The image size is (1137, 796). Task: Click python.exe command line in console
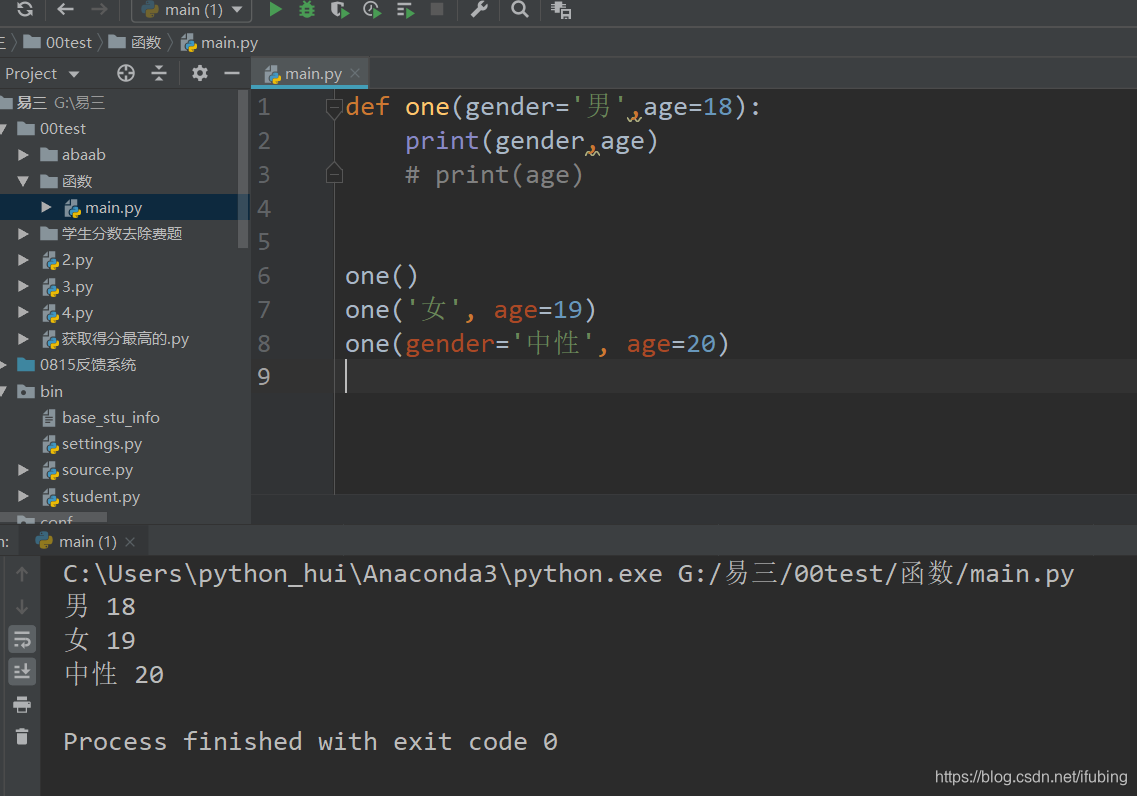568,573
